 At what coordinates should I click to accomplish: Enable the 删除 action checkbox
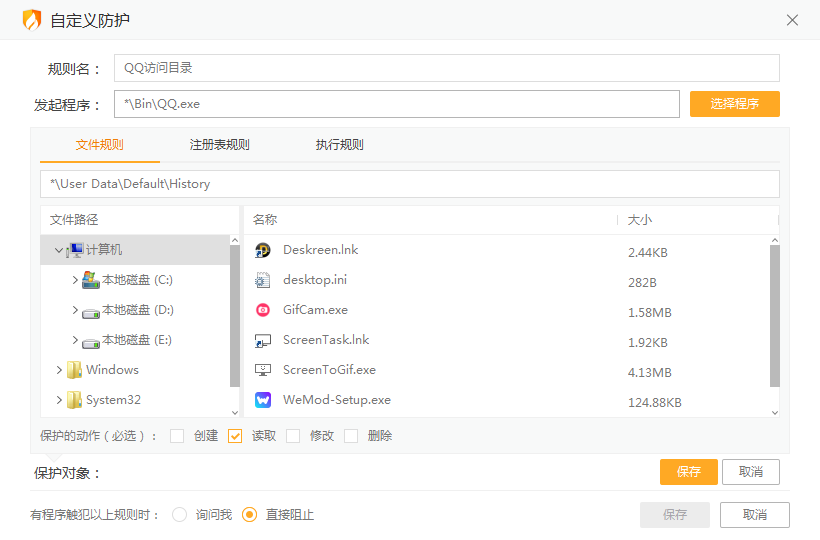pyautogui.click(x=351, y=435)
